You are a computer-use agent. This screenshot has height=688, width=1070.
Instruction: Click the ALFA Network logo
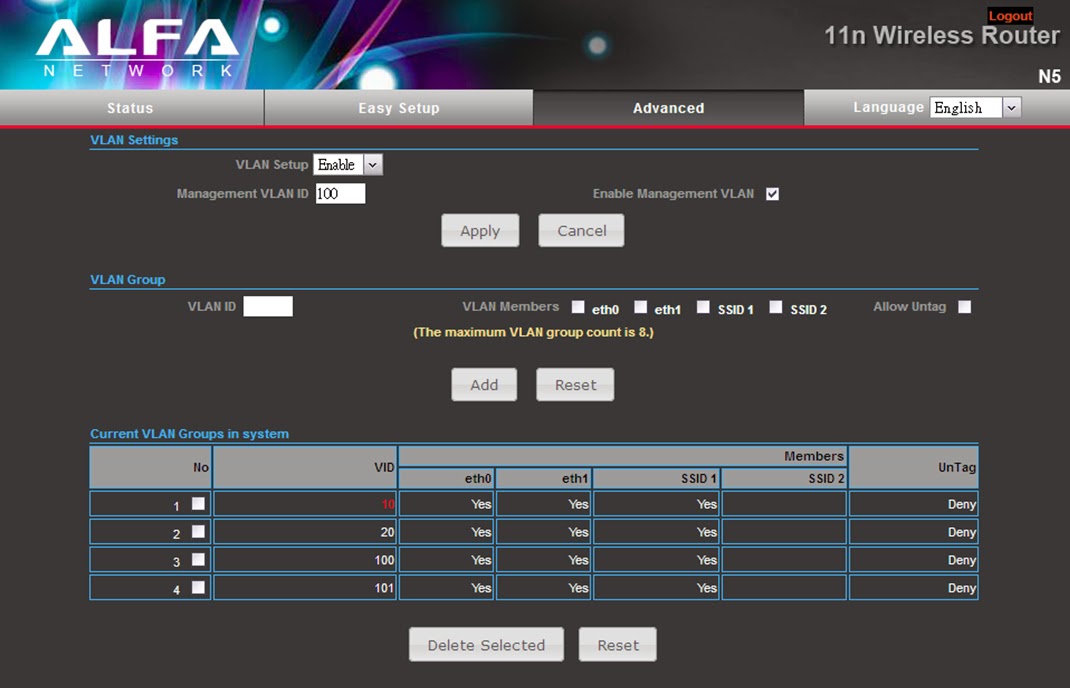[x=137, y=45]
